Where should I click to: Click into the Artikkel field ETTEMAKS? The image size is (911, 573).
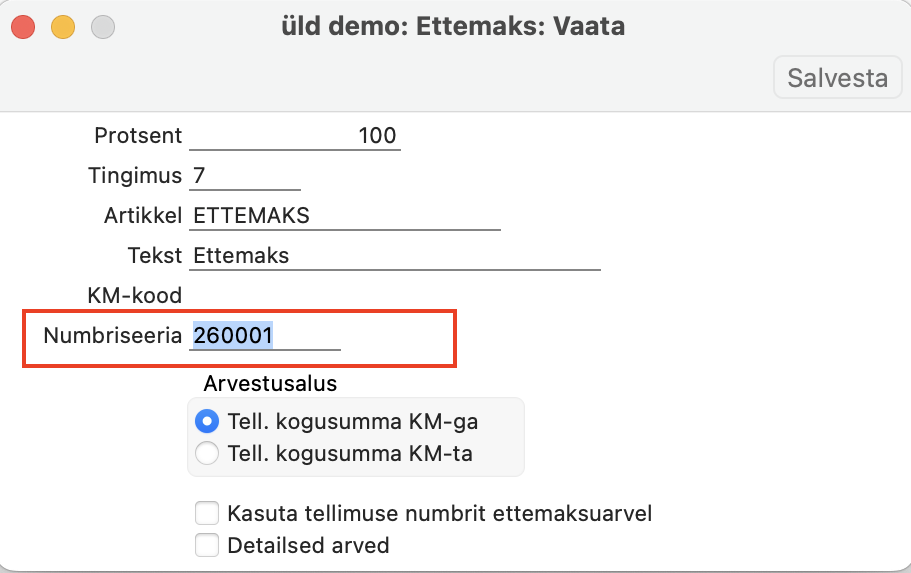pyautogui.click(x=345, y=216)
